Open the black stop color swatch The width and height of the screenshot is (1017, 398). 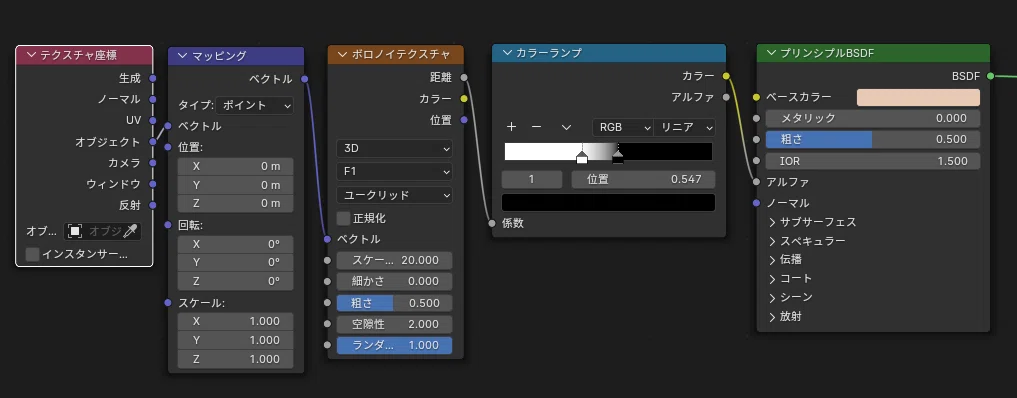click(608, 203)
